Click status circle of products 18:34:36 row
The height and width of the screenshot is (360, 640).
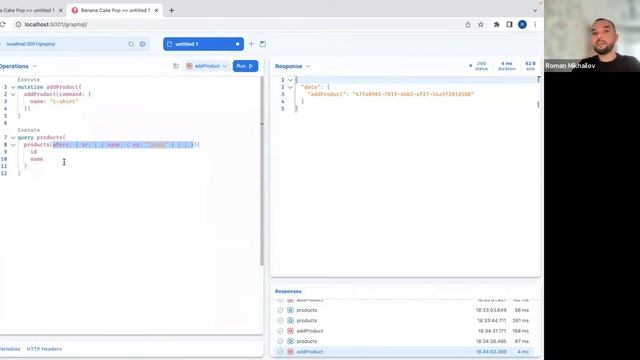pos(280,341)
